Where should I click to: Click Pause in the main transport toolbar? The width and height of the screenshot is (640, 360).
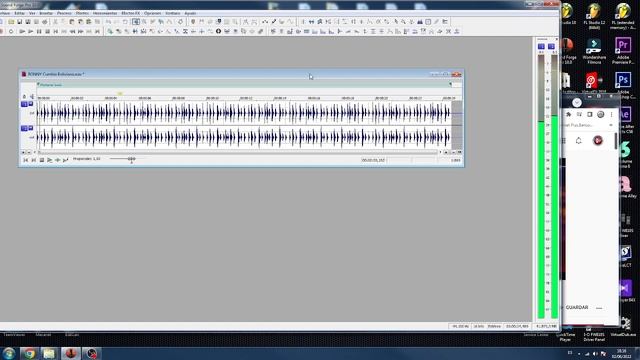(39, 31)
